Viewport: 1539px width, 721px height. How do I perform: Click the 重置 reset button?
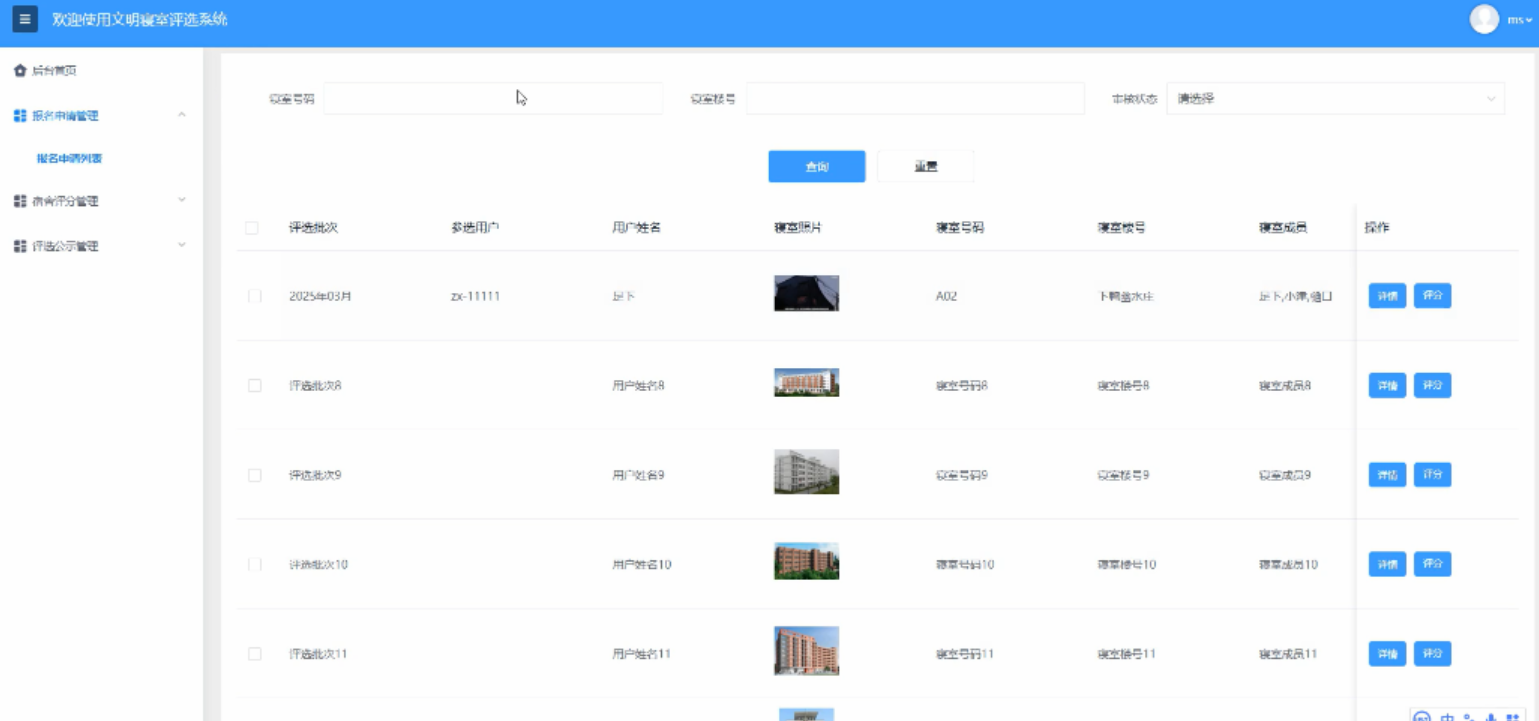click(926, 167)
